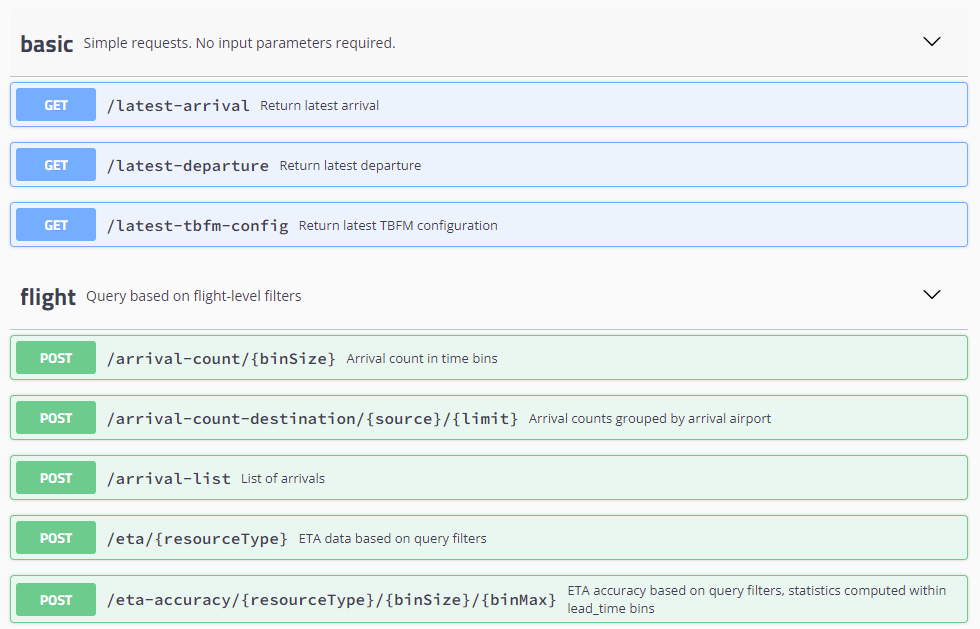Click the basic section title

[47, 44]
